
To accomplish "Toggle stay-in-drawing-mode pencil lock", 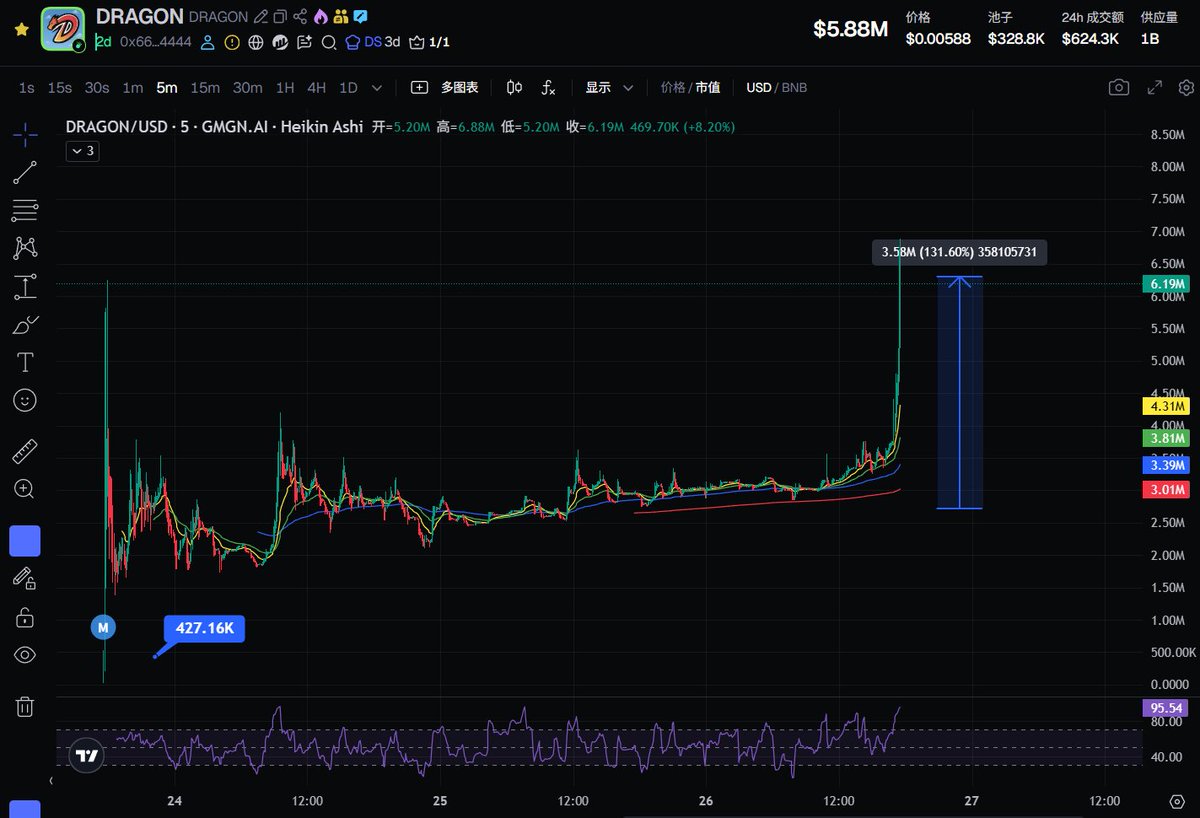I will tap(25, 579).
